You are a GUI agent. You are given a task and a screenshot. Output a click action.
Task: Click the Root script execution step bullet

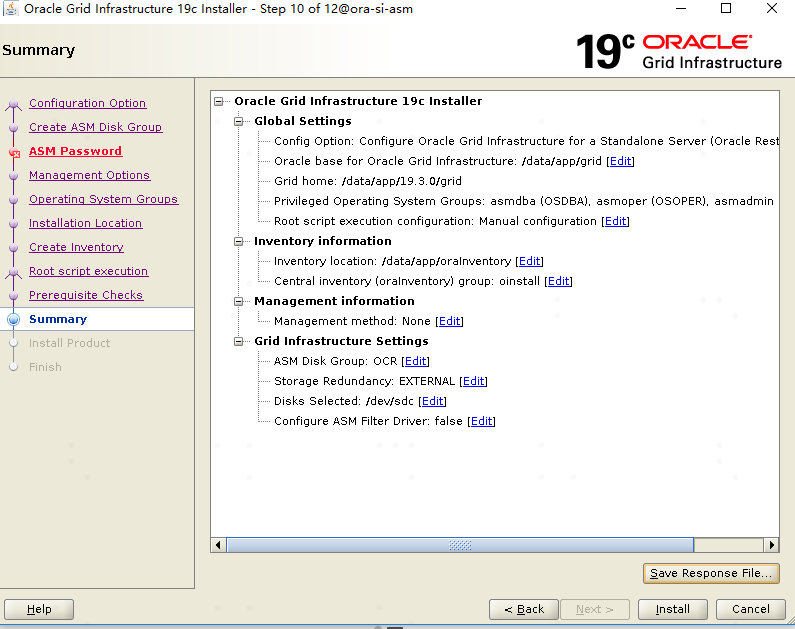[x=14, y=273]
